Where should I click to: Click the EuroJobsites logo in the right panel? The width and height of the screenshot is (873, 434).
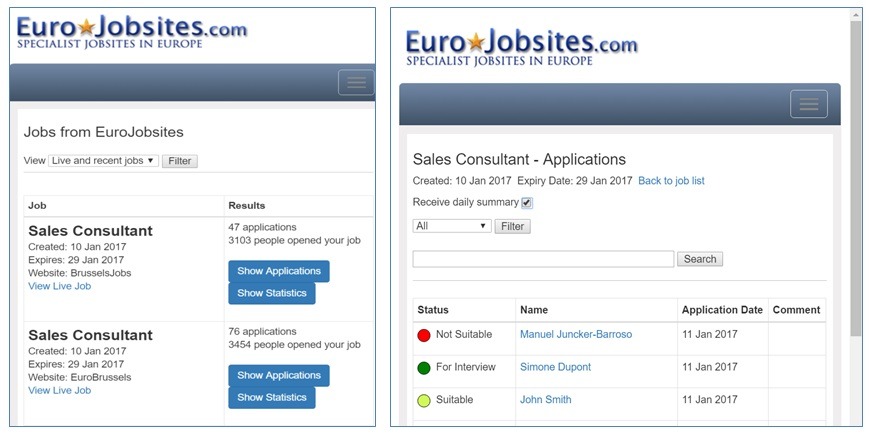522,48
